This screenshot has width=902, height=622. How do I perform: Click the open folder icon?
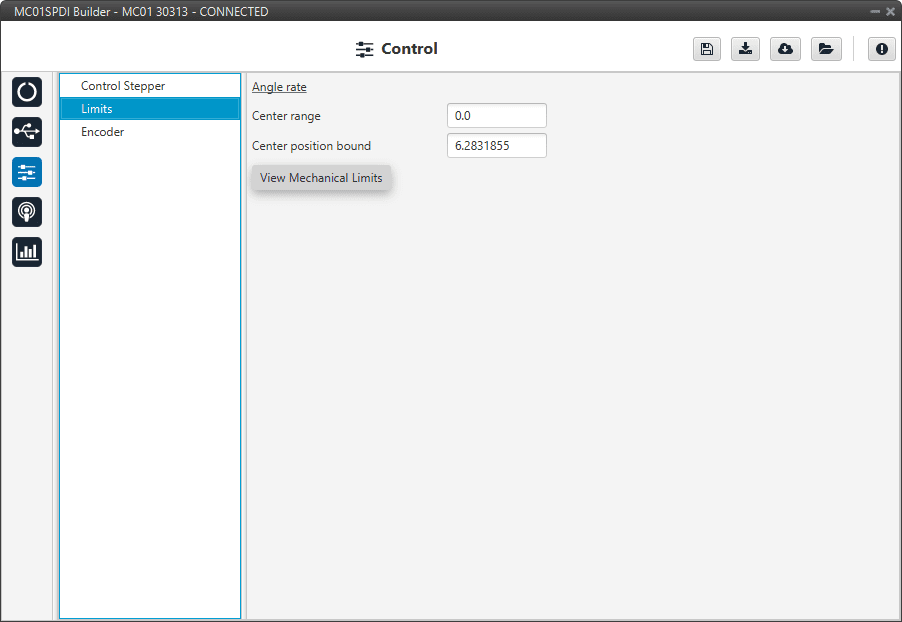(x=826, y=49)
